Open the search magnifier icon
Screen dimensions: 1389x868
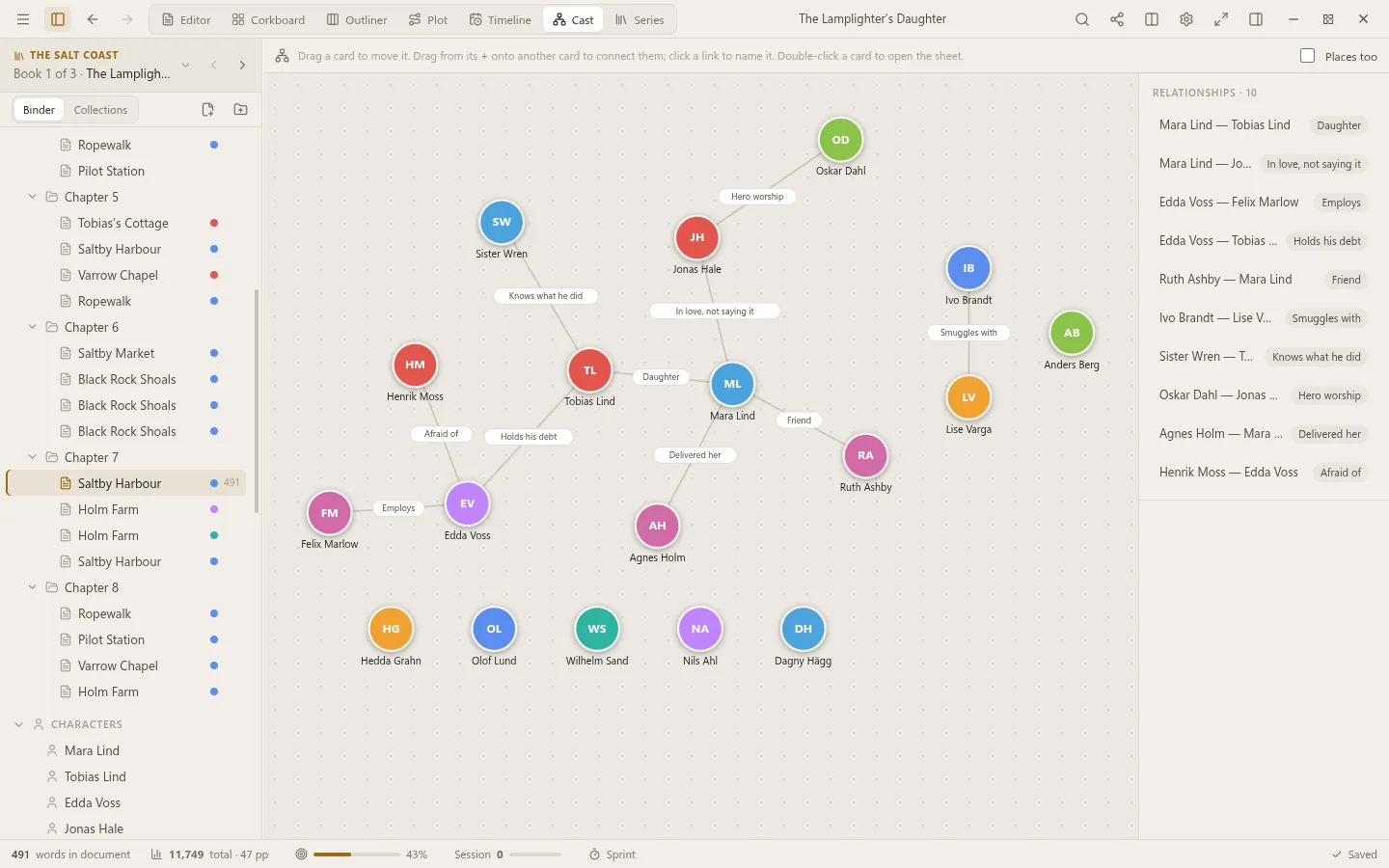(1082, 19)
